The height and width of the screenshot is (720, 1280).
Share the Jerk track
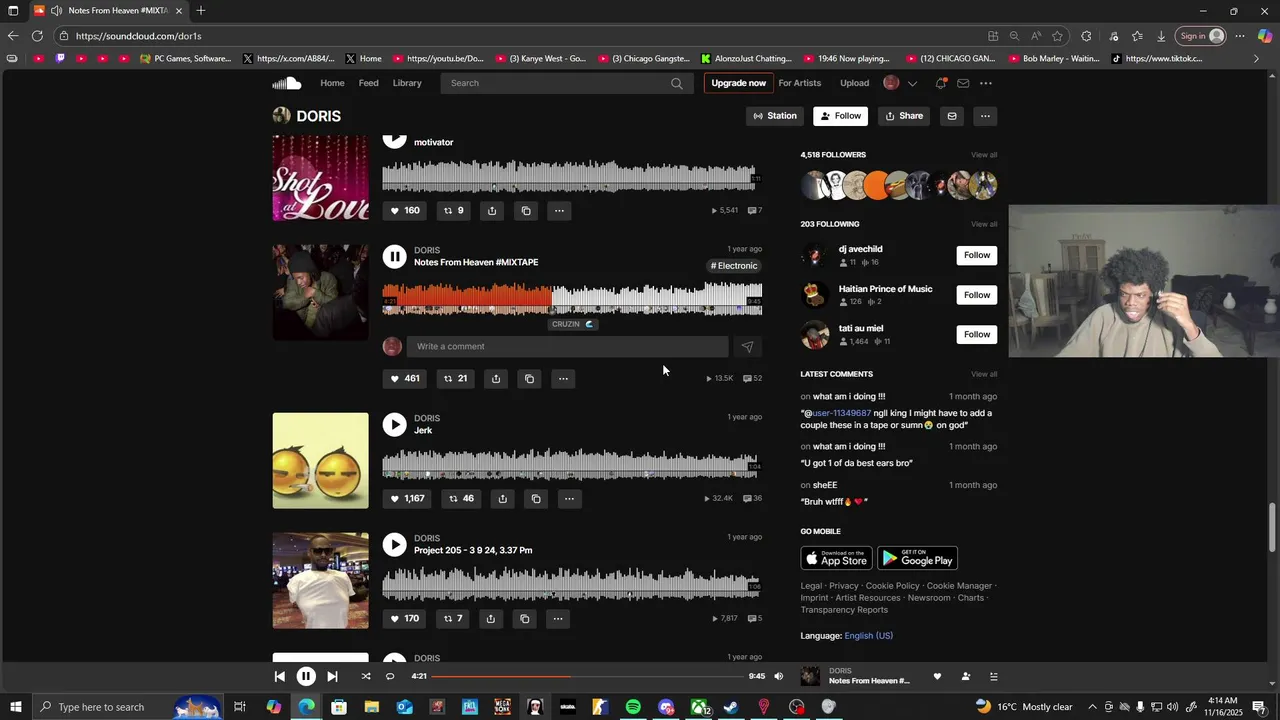click(502, 498)
